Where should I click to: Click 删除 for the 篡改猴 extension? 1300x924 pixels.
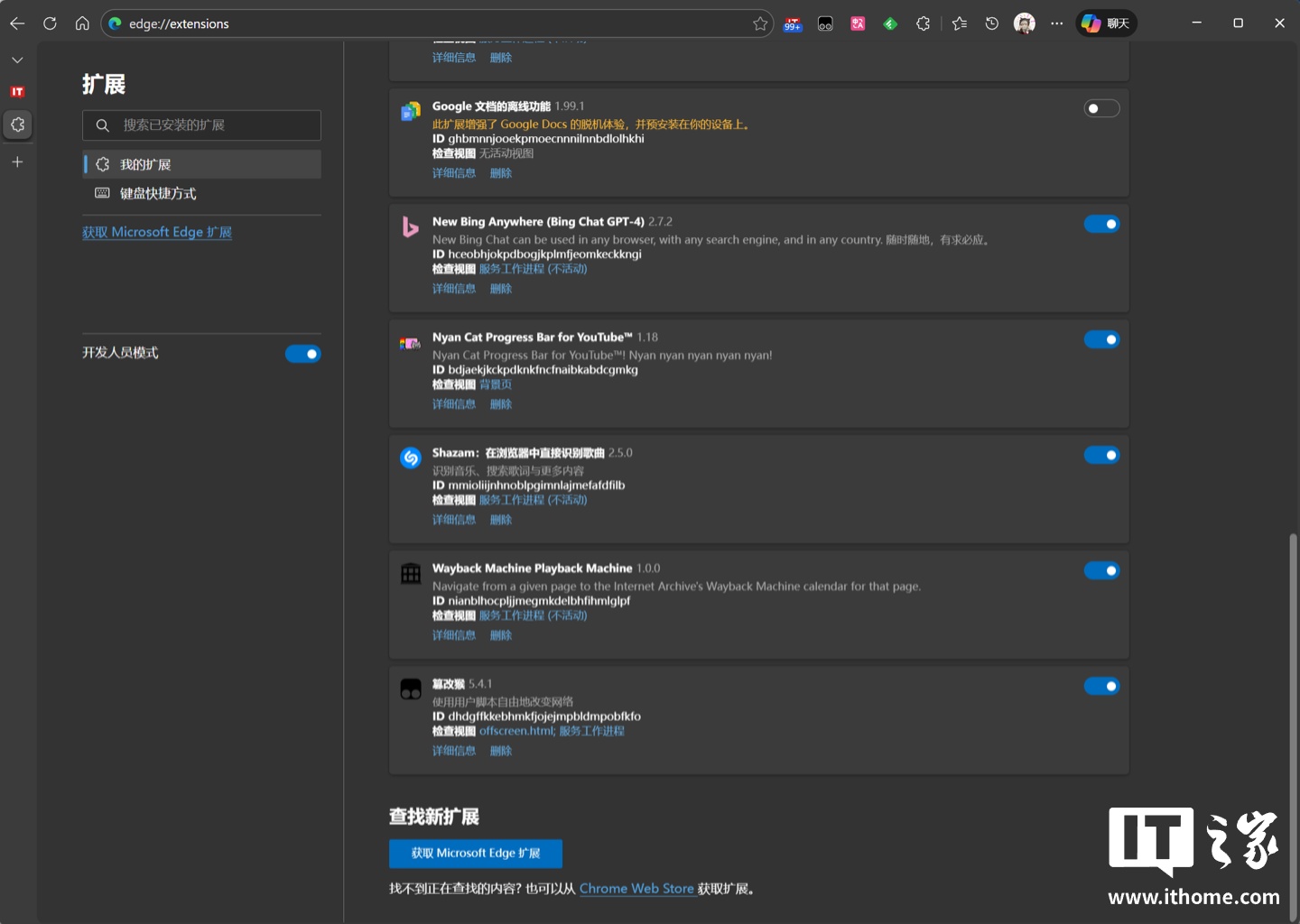coord(501,751)
